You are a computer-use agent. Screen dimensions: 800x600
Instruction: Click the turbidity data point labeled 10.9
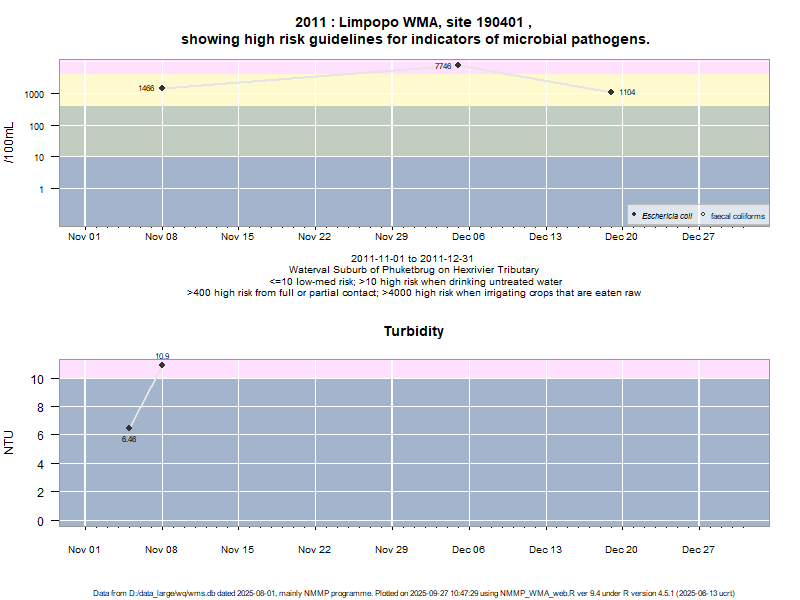click(162, 365)
